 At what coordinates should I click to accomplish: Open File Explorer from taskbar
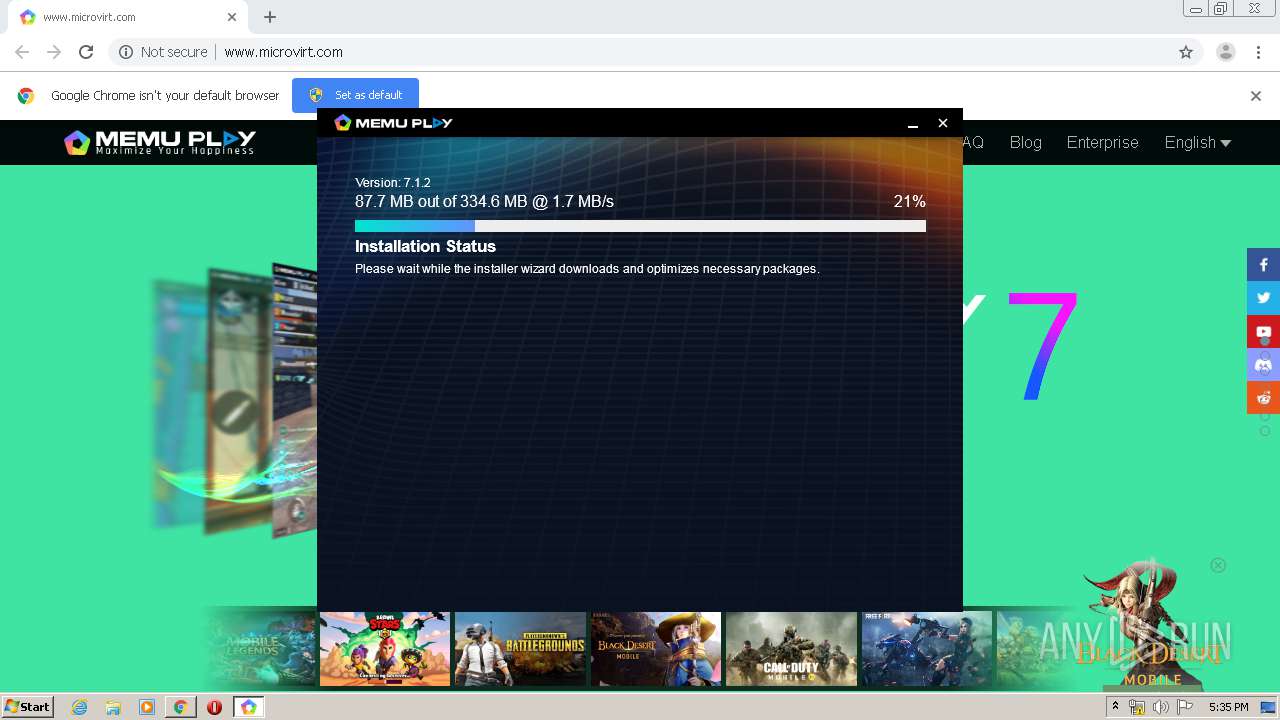click(113, 707)
